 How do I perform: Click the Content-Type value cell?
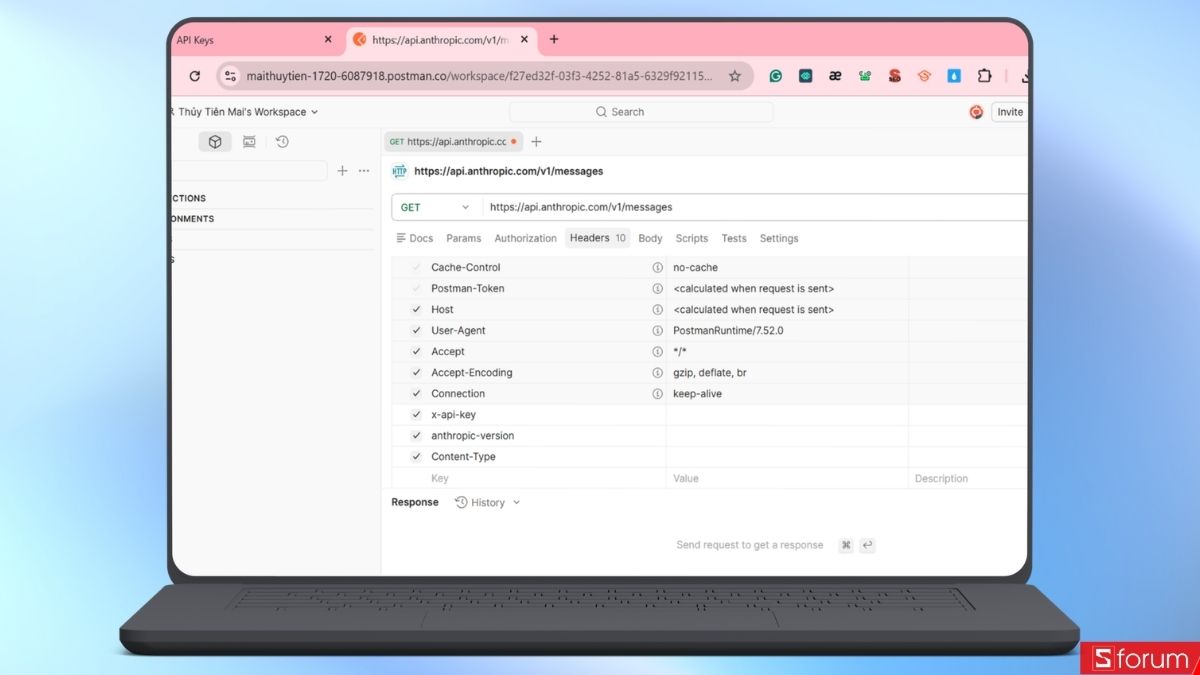click(x=787, y=456)
